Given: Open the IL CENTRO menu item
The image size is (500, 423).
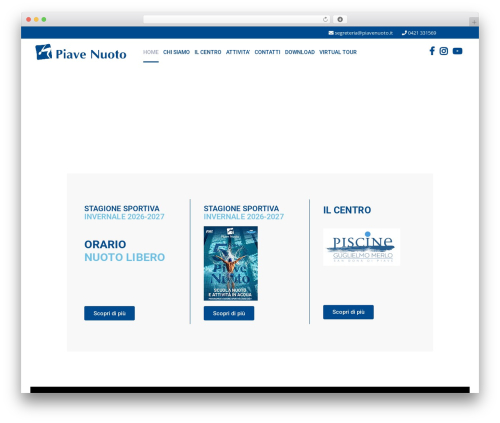Looking at the screenshot, I should point(208,52).
